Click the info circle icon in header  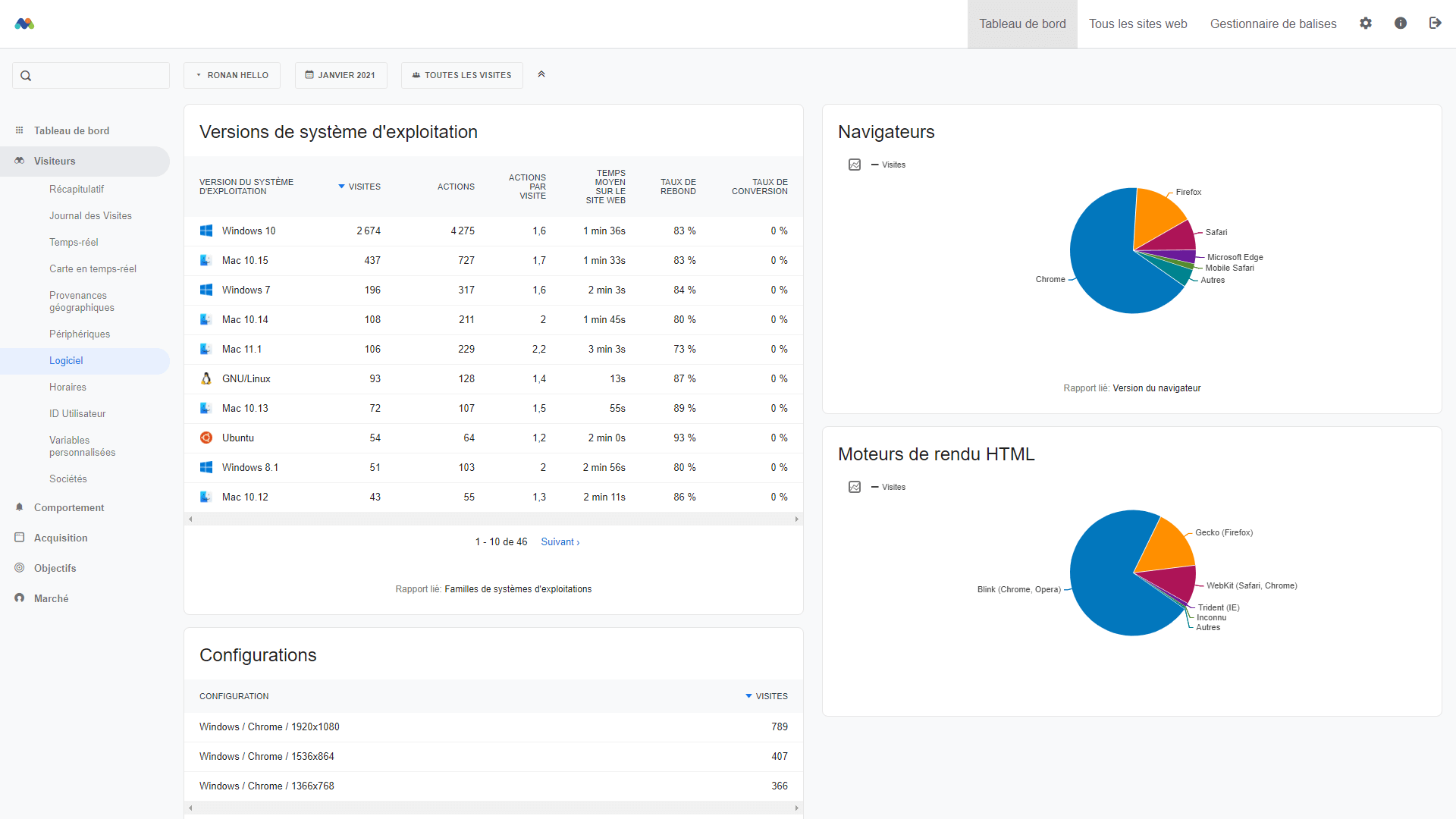click(x=1401, y=24)
